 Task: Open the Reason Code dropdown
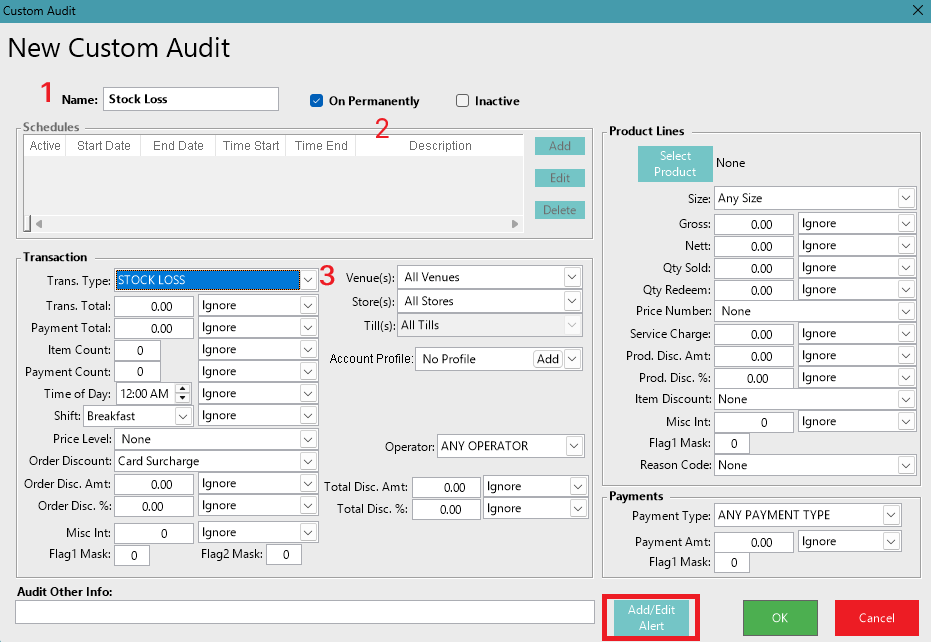tap(905, 465)
